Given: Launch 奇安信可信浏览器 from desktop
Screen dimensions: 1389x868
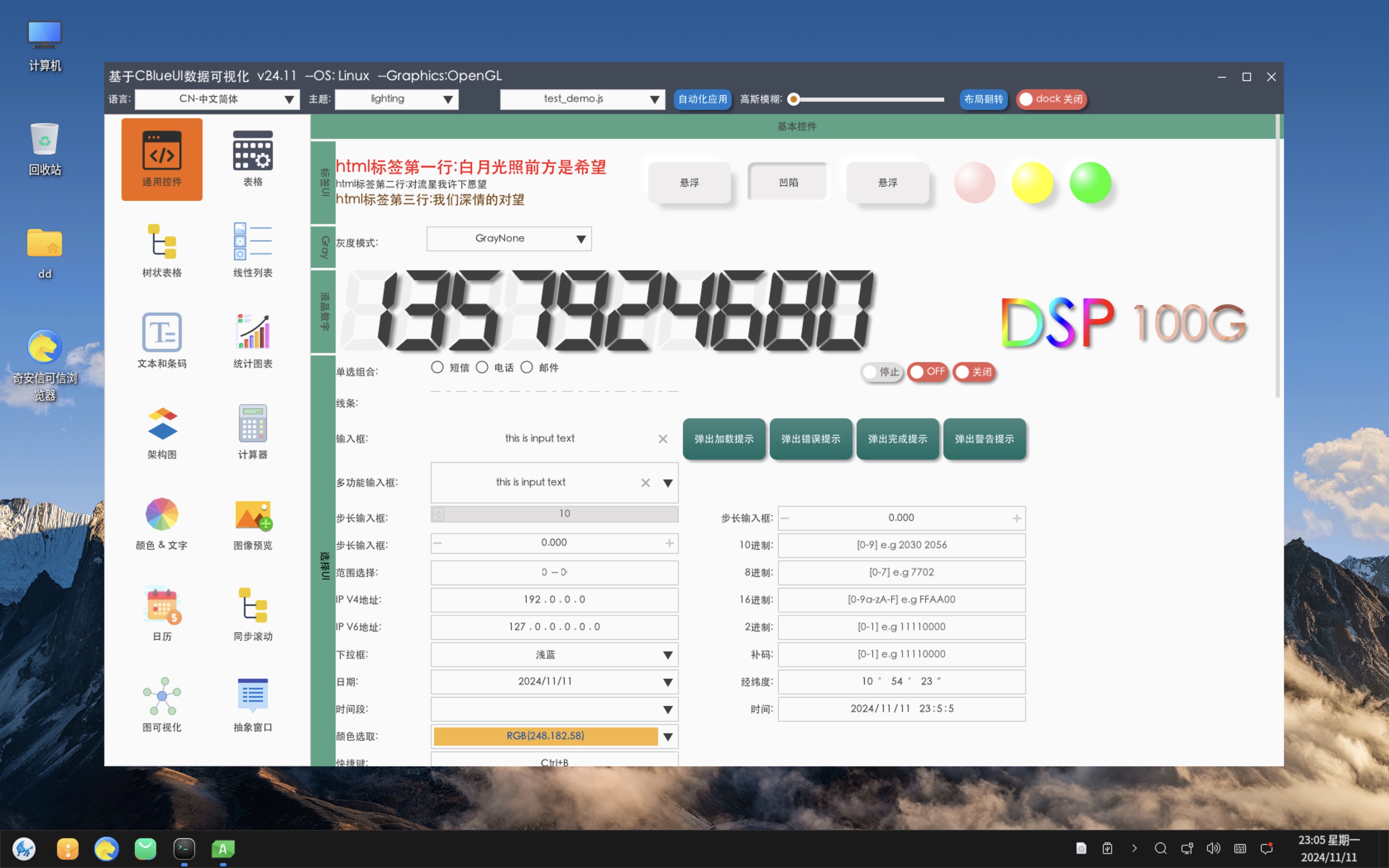Looking at the screenshot, I should (45, 365).
